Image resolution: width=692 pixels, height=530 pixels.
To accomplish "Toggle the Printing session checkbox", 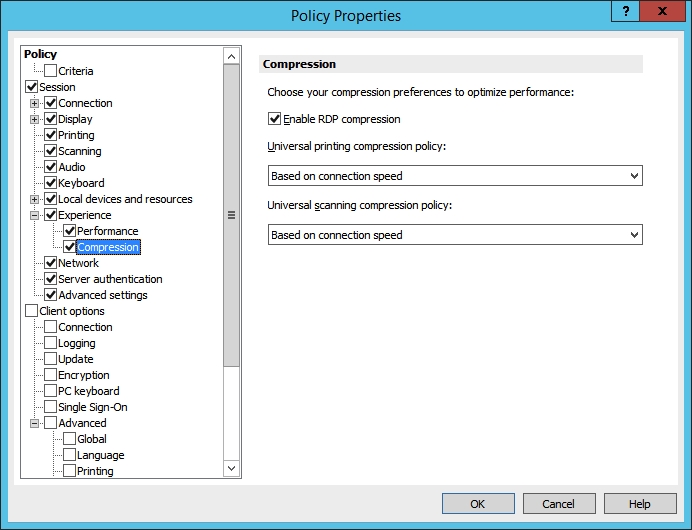I will 50,135.
